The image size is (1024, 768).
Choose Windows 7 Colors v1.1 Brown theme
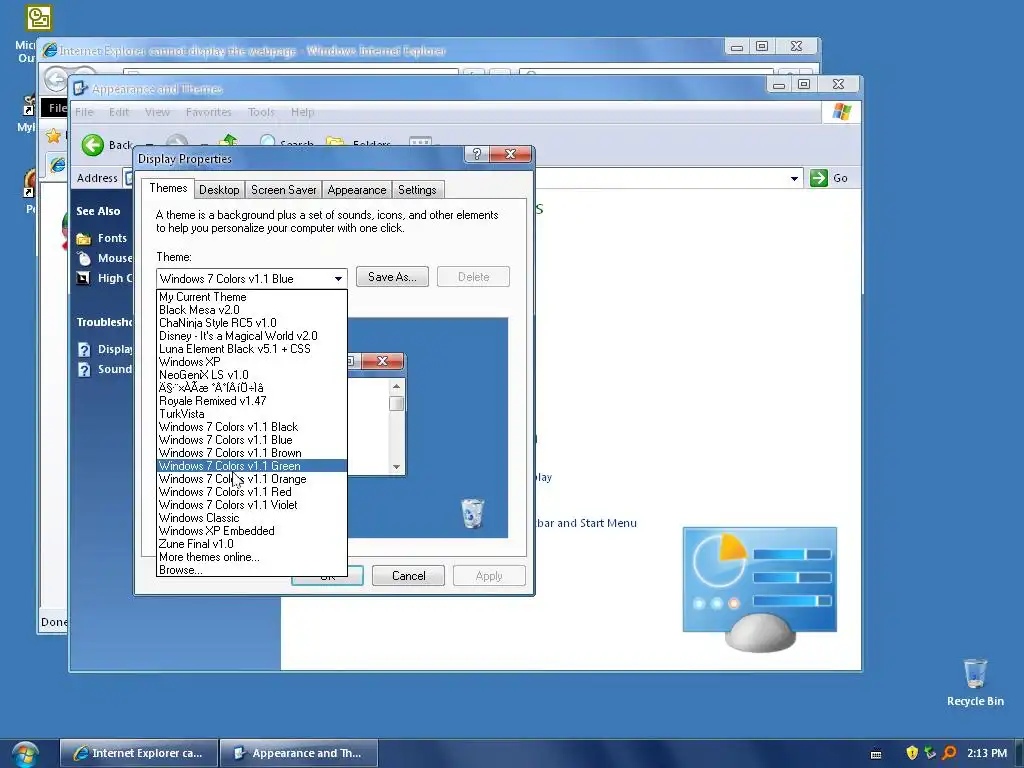pyautogui.click(x=251, y=453)
